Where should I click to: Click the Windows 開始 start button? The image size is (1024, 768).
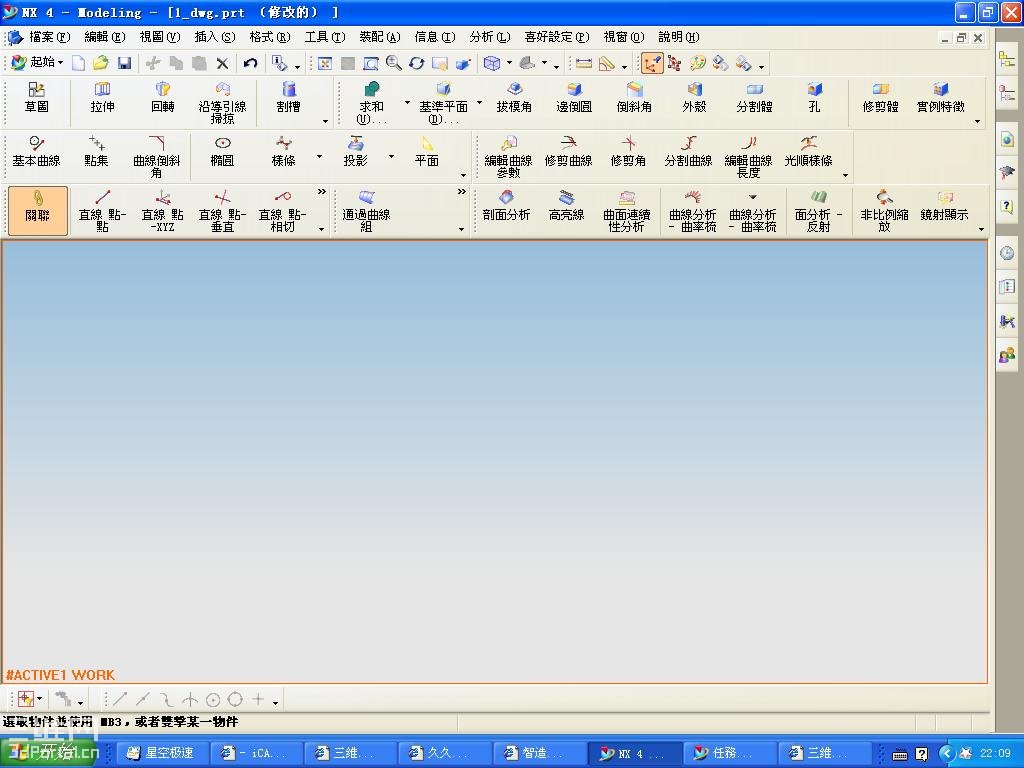50,753
